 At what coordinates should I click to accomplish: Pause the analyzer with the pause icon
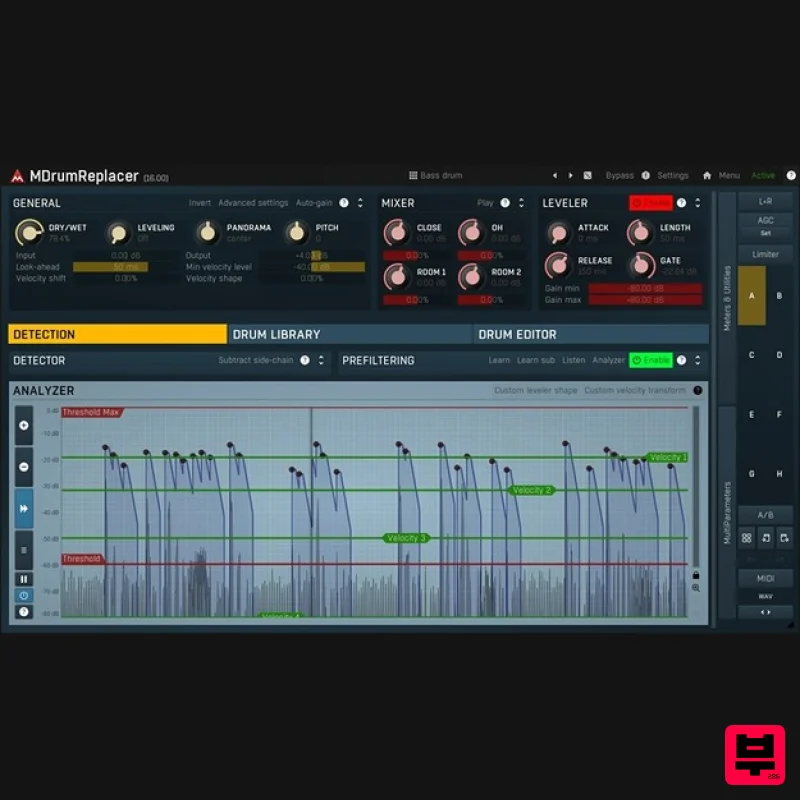click(x=24, y=578)
